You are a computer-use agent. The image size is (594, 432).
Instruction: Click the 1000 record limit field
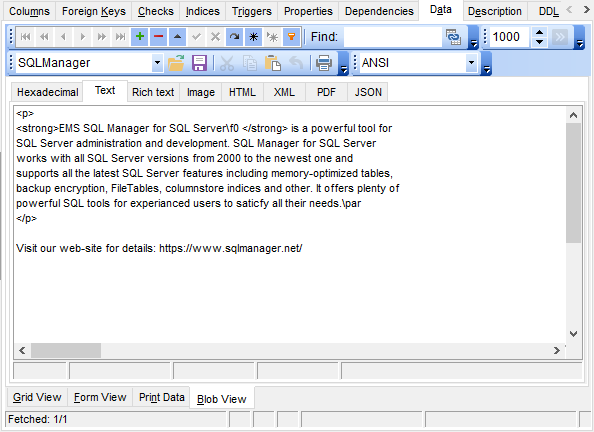tap(509, 37)
